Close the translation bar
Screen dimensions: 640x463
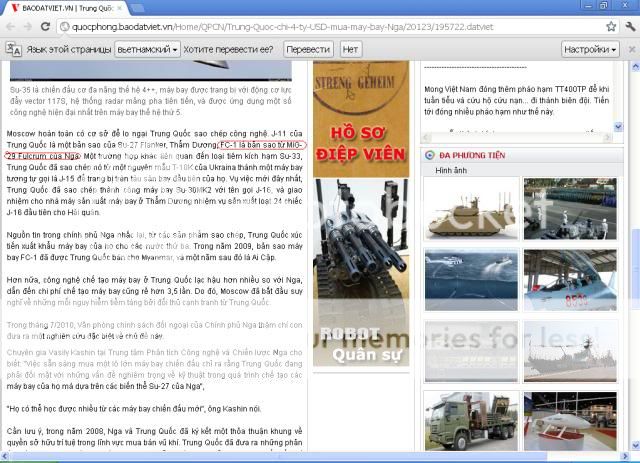[631, 49]
